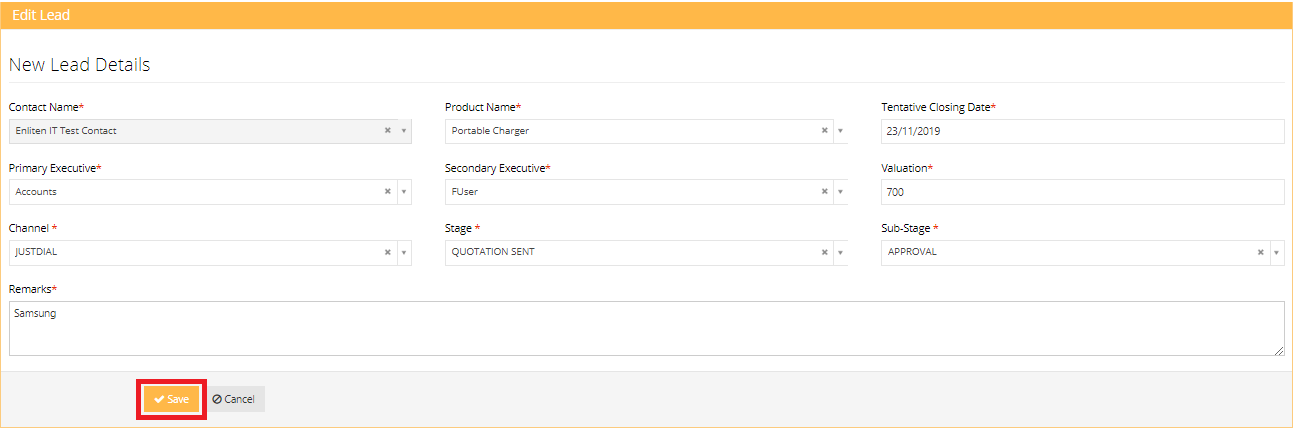Viewport: 1295px width, 430px height.
Task: Clear the JUSTDIAL channel selection
Action: point(387,252)
